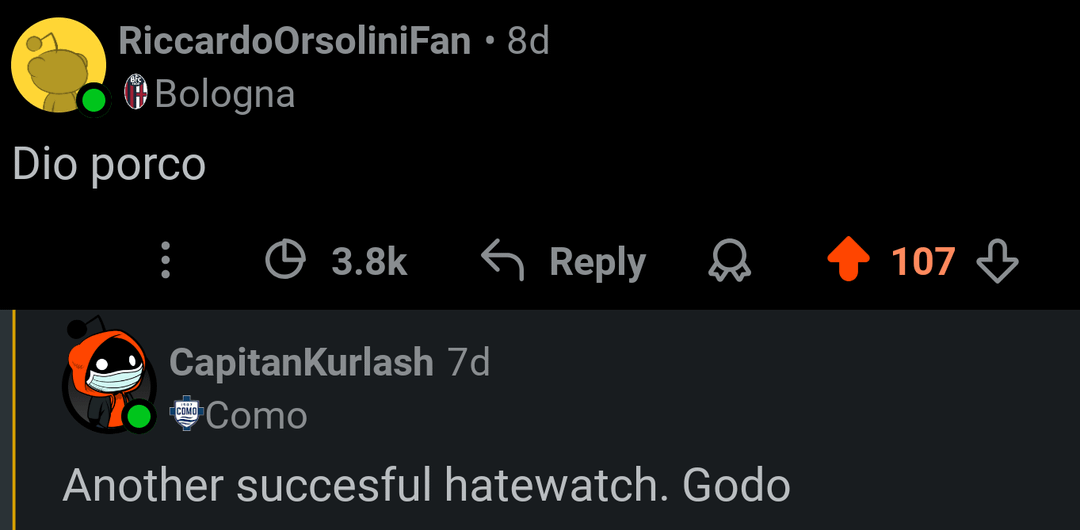The width and height of the screenshot is (1080, 530).
Task: Click the reply arrow icon
Action: coord(502,262)
